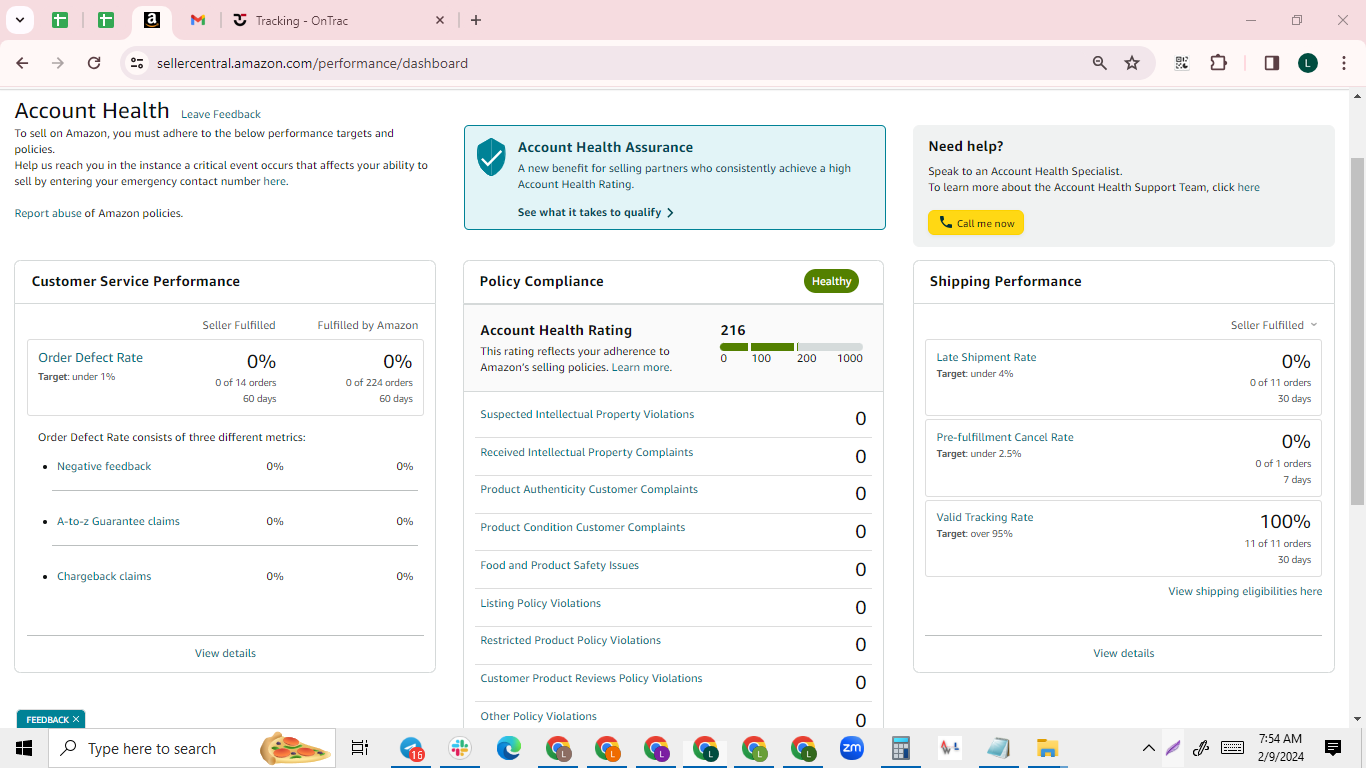
Task: Open Pre-fulfillment Cancel Rate link
Action: [x=1005, y=437]
